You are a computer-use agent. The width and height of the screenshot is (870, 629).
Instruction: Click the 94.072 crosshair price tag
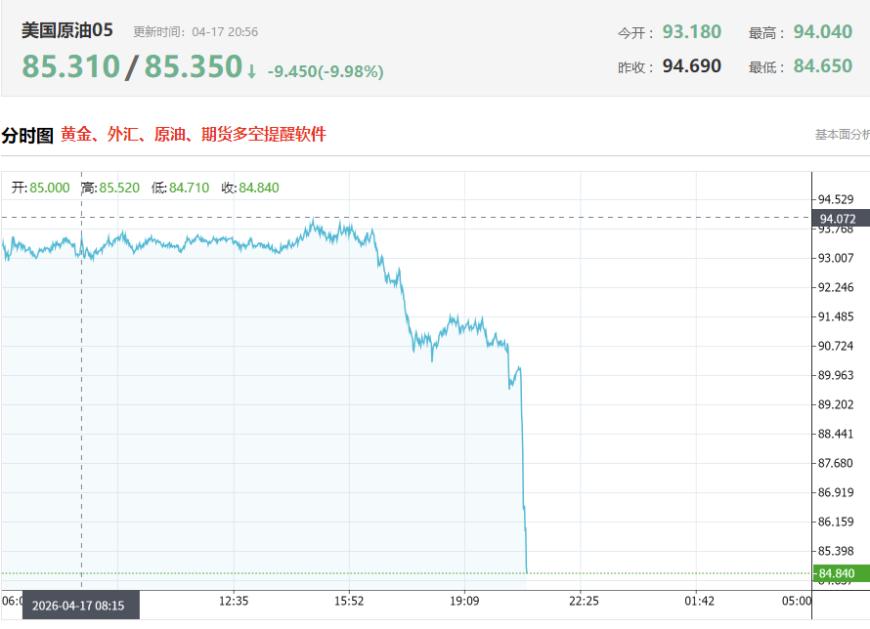(x=840, y=218)
